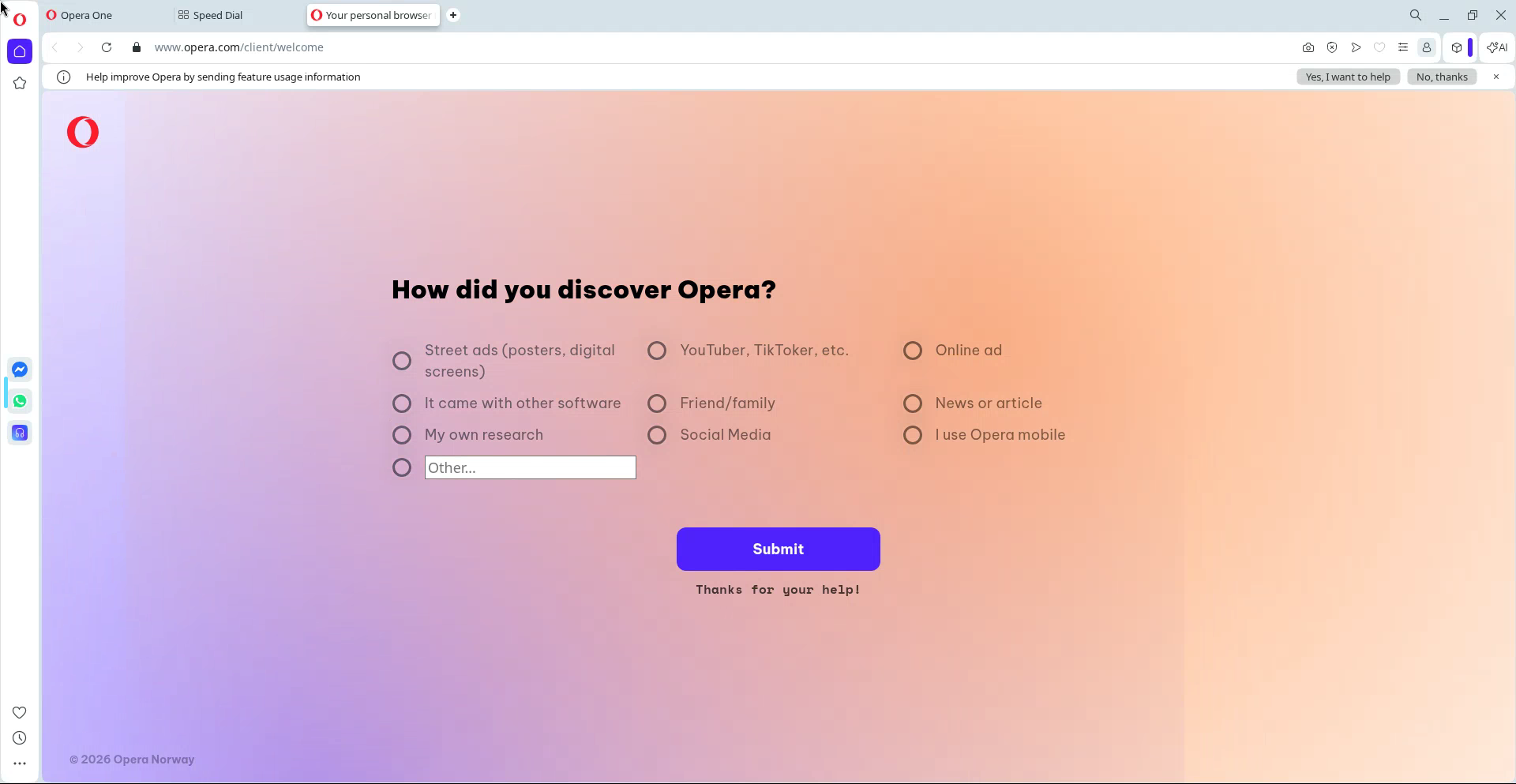Take a snapshot with the camera icon
This screenshot has width=1516, height=784.
[1308, 47]
